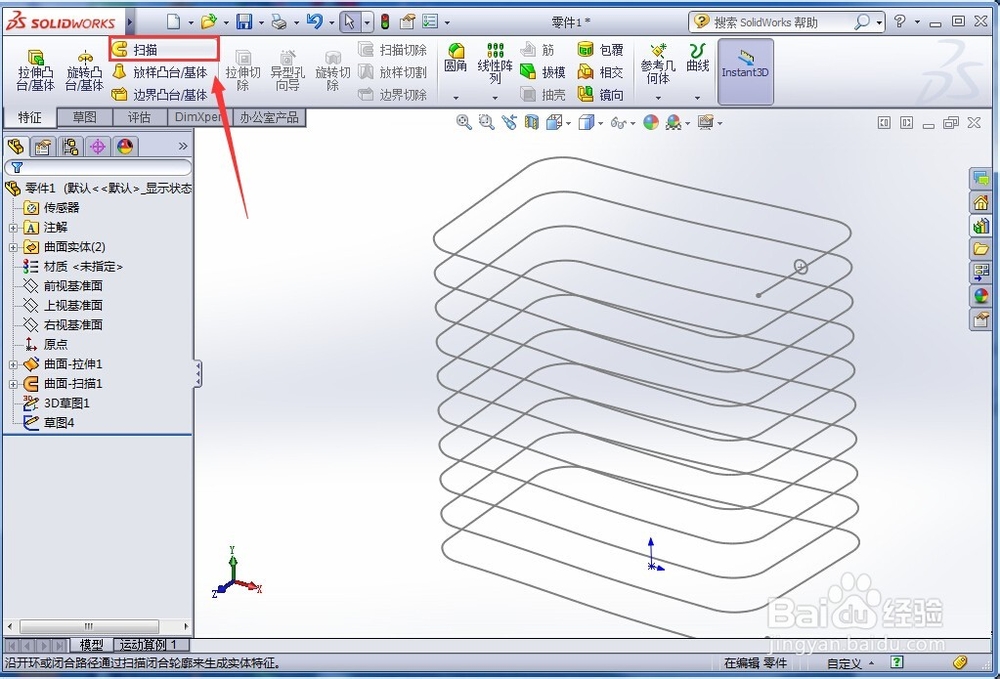Select the 圆角 fillet tool

455,57
